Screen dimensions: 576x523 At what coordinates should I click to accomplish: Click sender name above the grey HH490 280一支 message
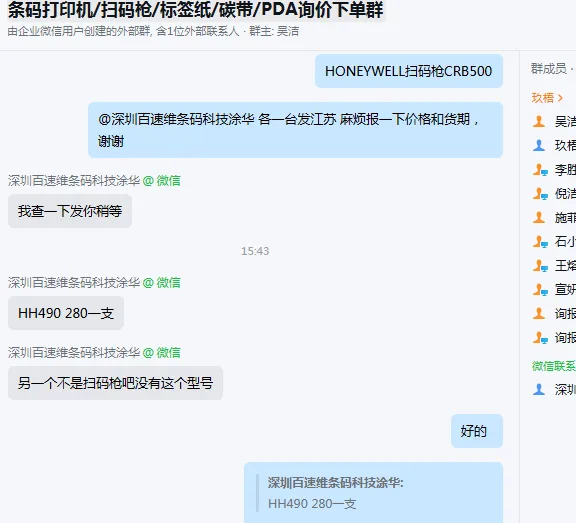click(x=74, y=283)
